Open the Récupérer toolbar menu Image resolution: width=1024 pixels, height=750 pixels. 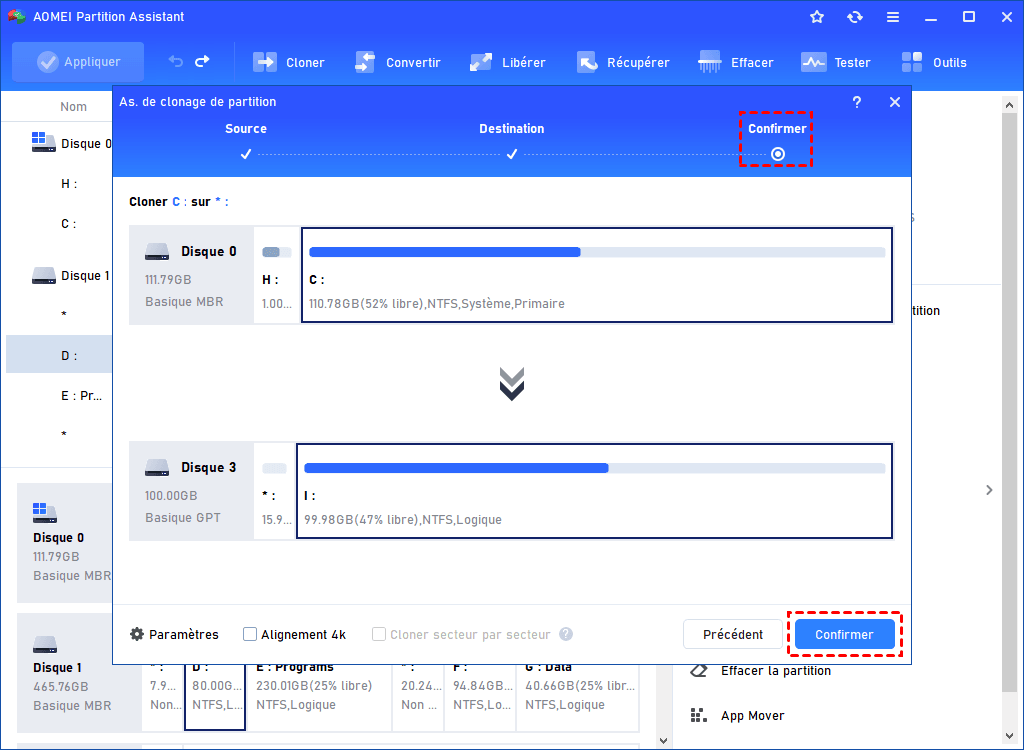point(623,63)
